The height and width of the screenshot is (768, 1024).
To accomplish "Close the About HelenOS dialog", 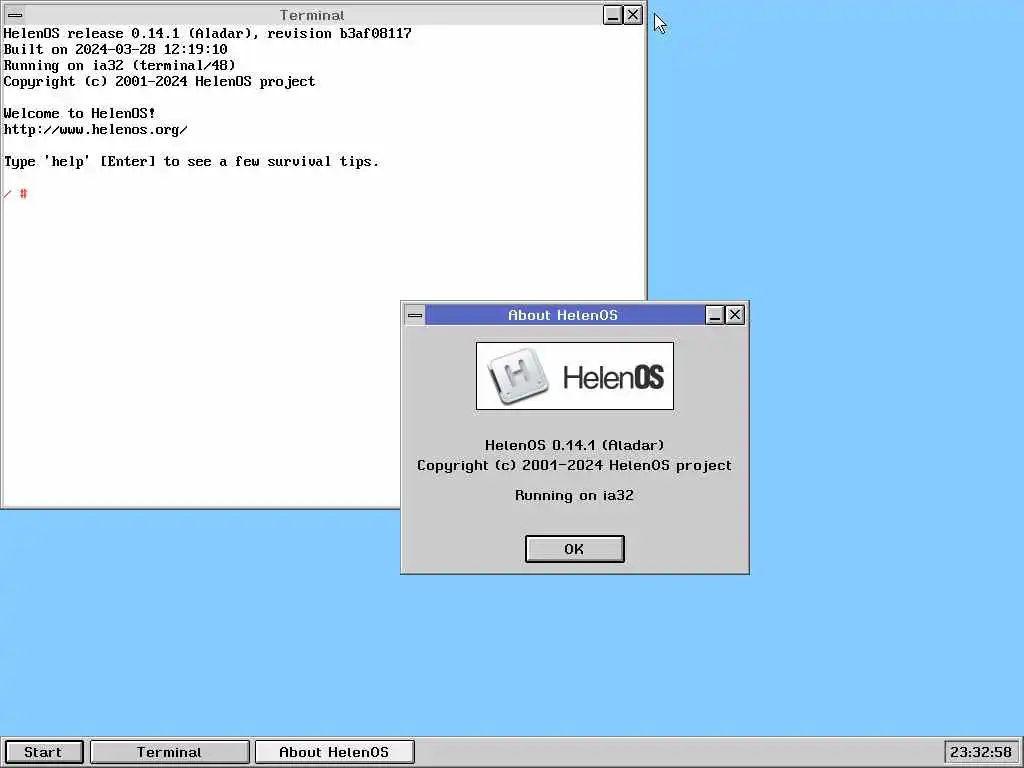I will coord(735,315).
